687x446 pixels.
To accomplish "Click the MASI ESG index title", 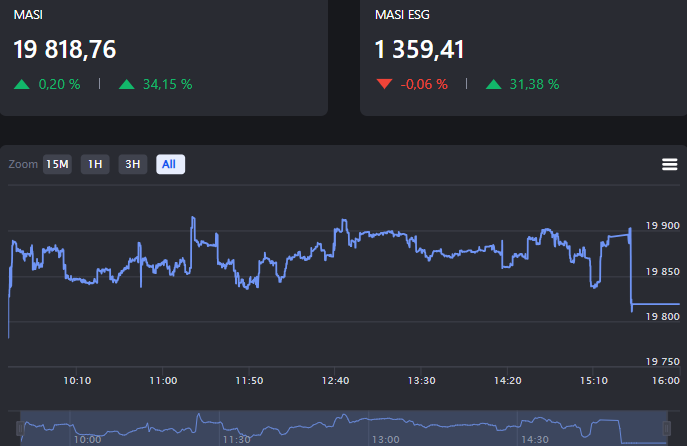I will click(x=402, y=15).
